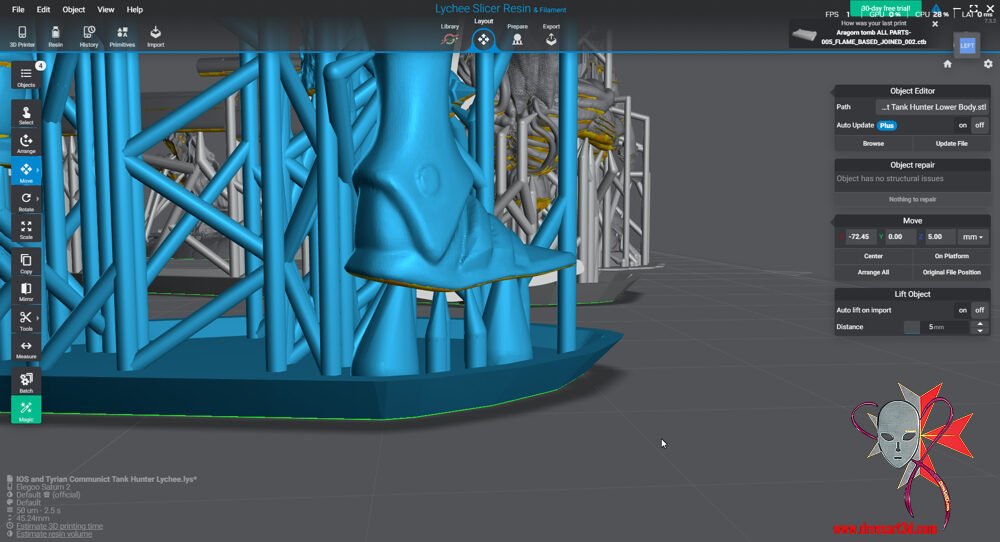Click the Plus badge next to Auto Update
1000x542 pixels.
point(886,126)
